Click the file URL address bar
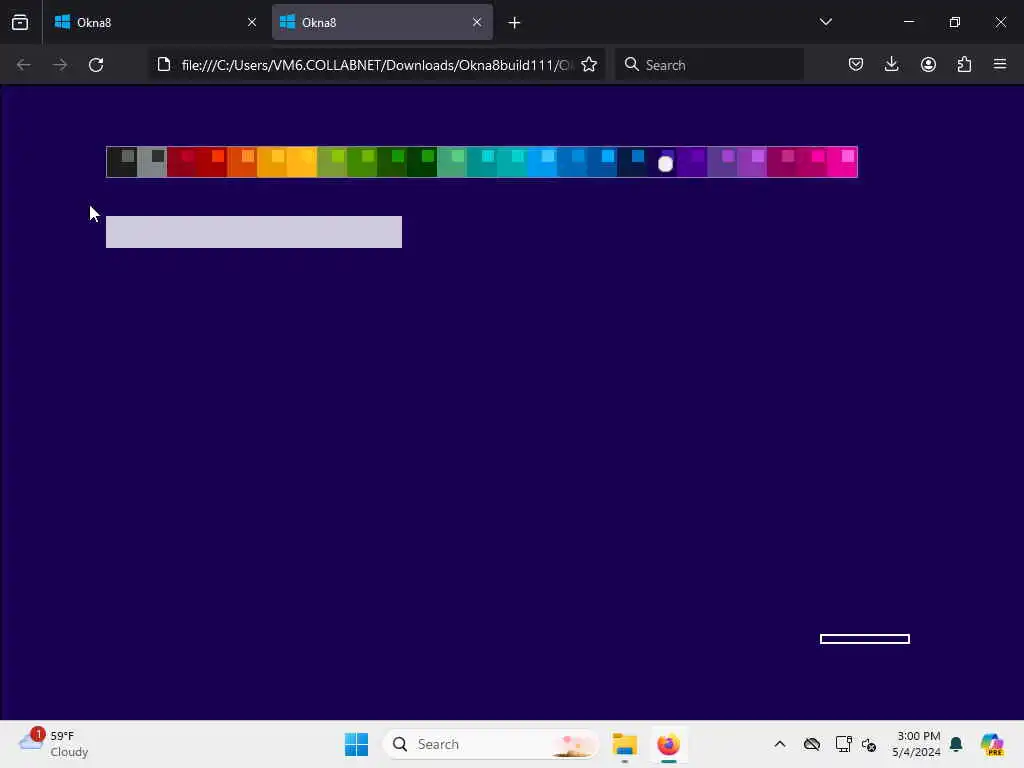 coord(377,65)
